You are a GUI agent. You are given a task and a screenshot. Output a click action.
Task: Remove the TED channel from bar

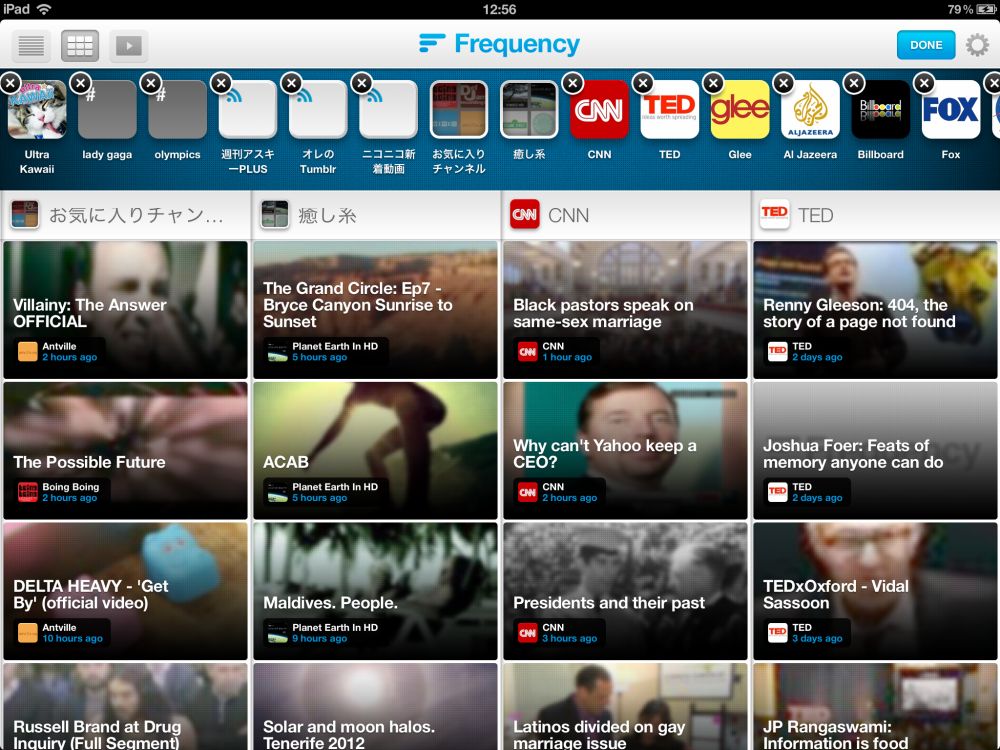point(643,83)
